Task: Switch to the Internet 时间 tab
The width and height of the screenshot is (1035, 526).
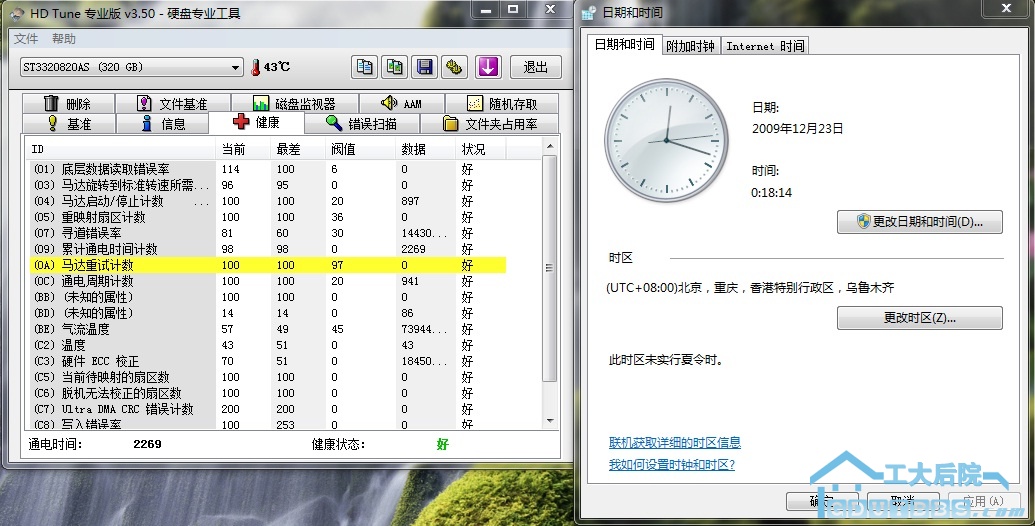Action: click(765, 46)
